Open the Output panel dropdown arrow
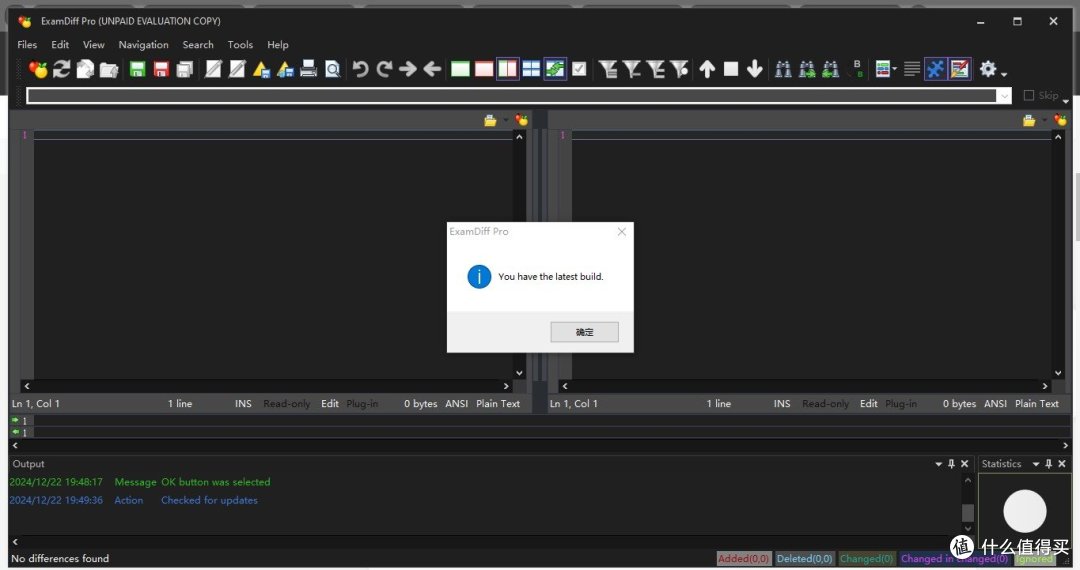Image resolution: width=1080 pixels, height=570 pixels. coord(938,464)
